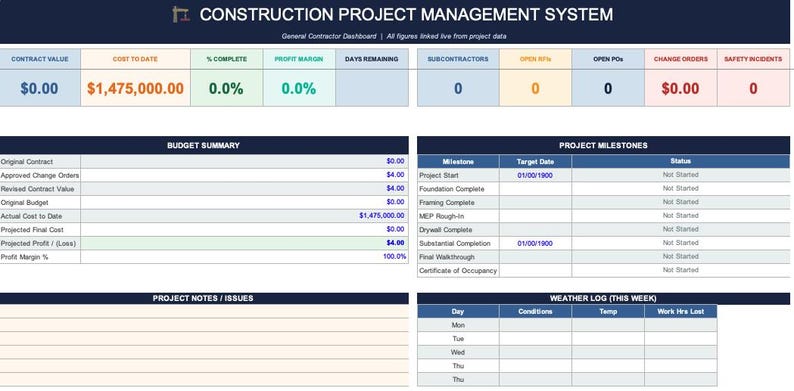Click the Target Date column header
The height and width of the screenshot is (391, 794).
pos(535,162)
